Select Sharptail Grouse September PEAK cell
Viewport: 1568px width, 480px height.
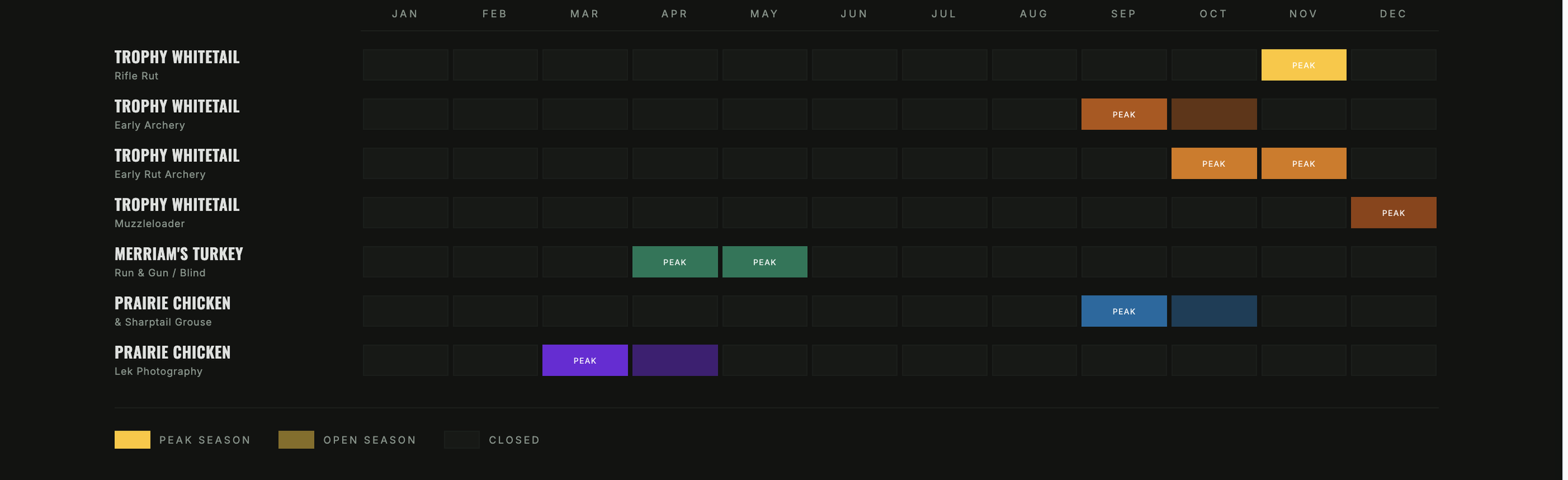(1124, 311)
